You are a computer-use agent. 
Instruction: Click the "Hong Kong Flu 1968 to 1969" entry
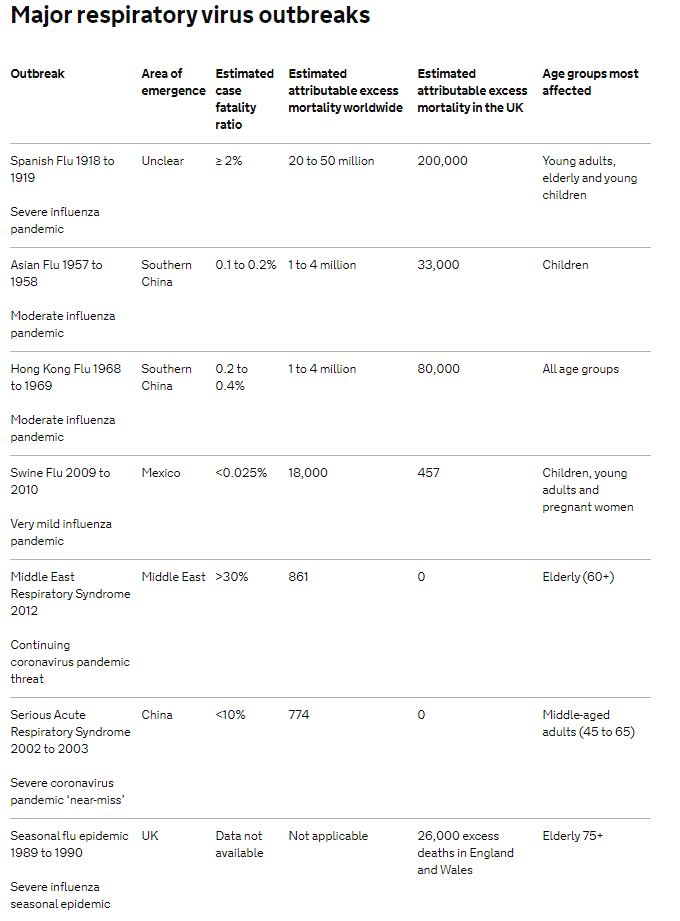tap(65, 377)
